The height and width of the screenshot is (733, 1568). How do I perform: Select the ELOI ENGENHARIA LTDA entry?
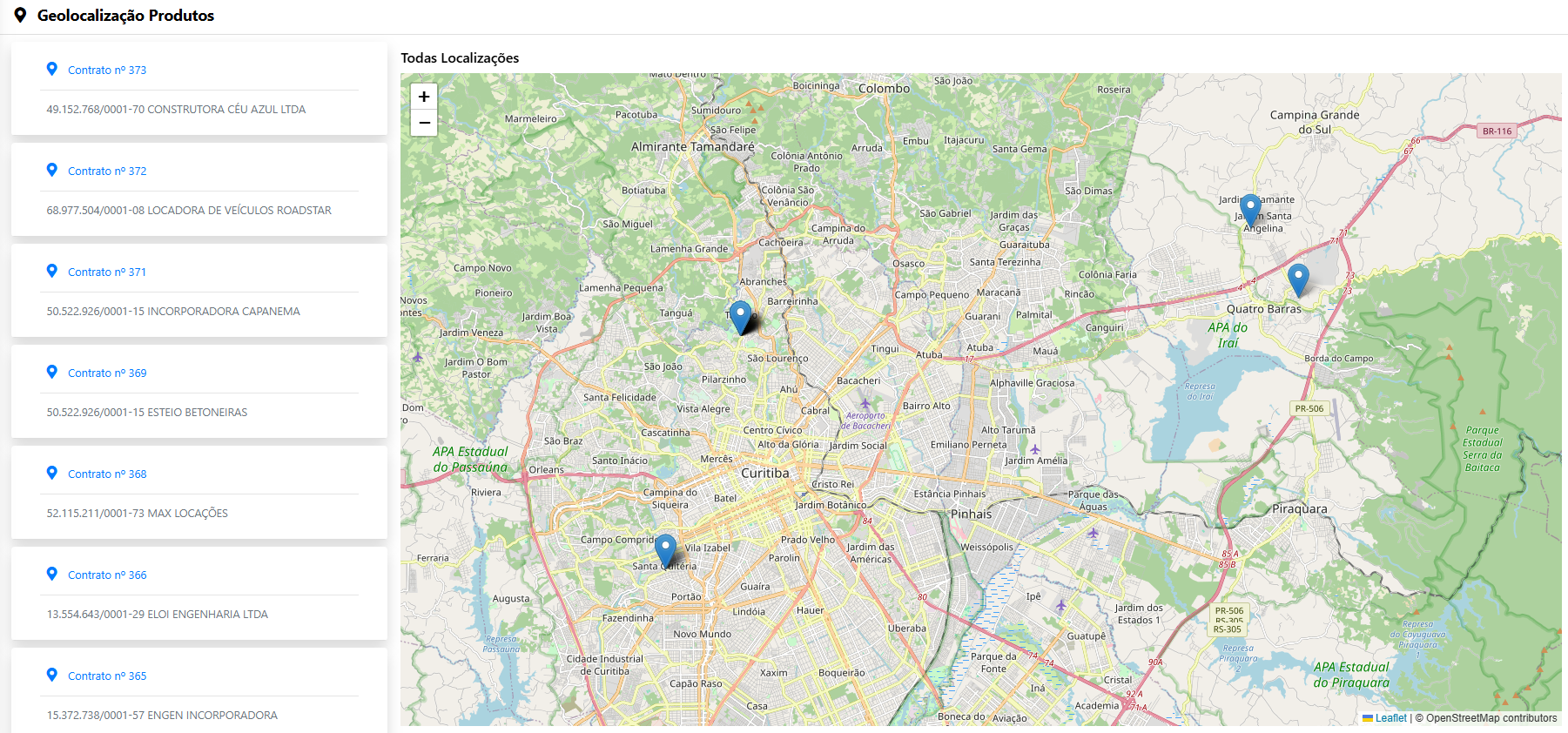tap(158, 615)
